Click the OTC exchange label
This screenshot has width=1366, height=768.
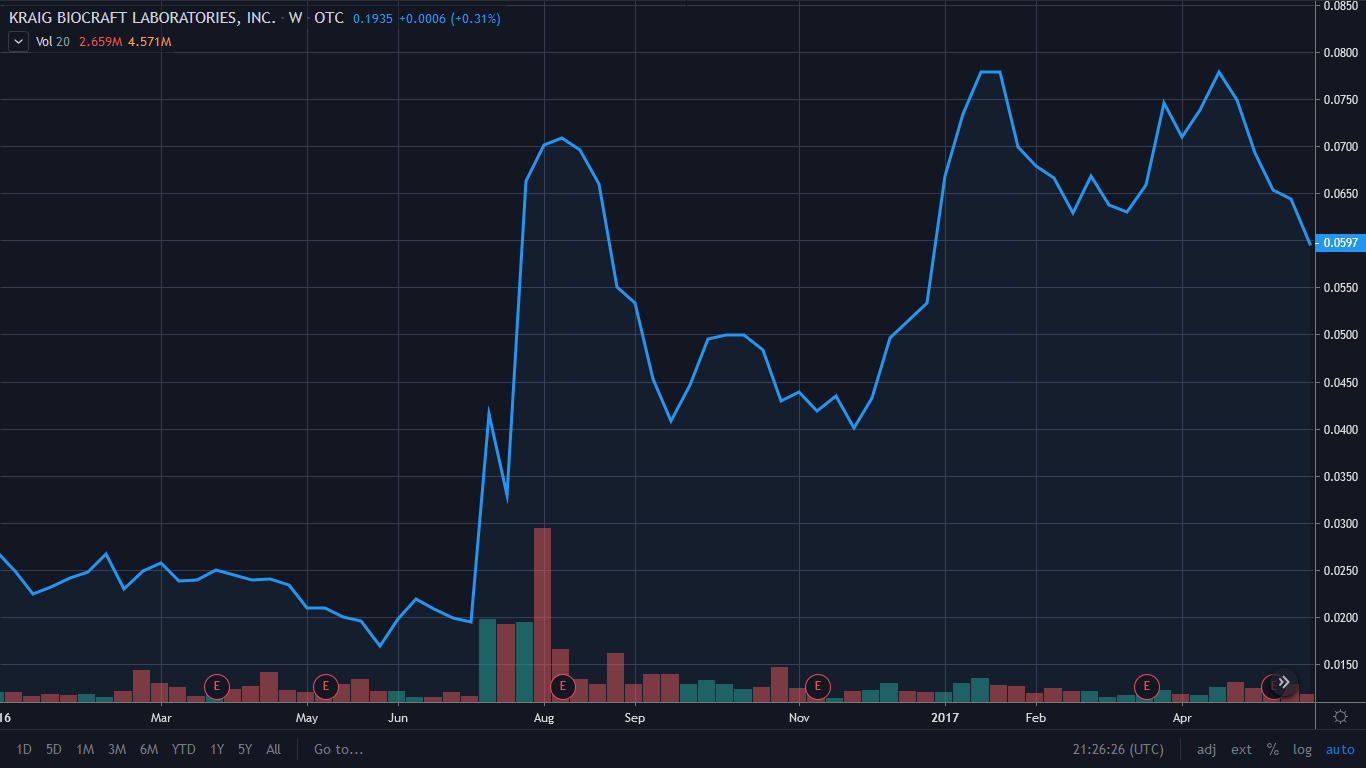click(x=329, y=19)
